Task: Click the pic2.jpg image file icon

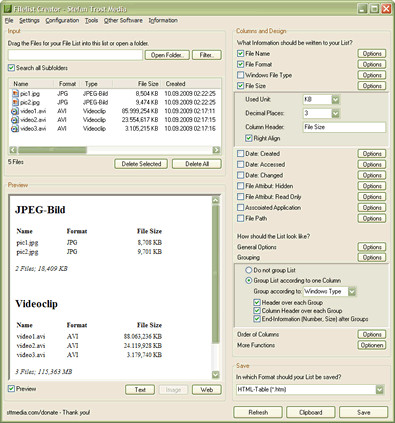Action: (15, 102)
